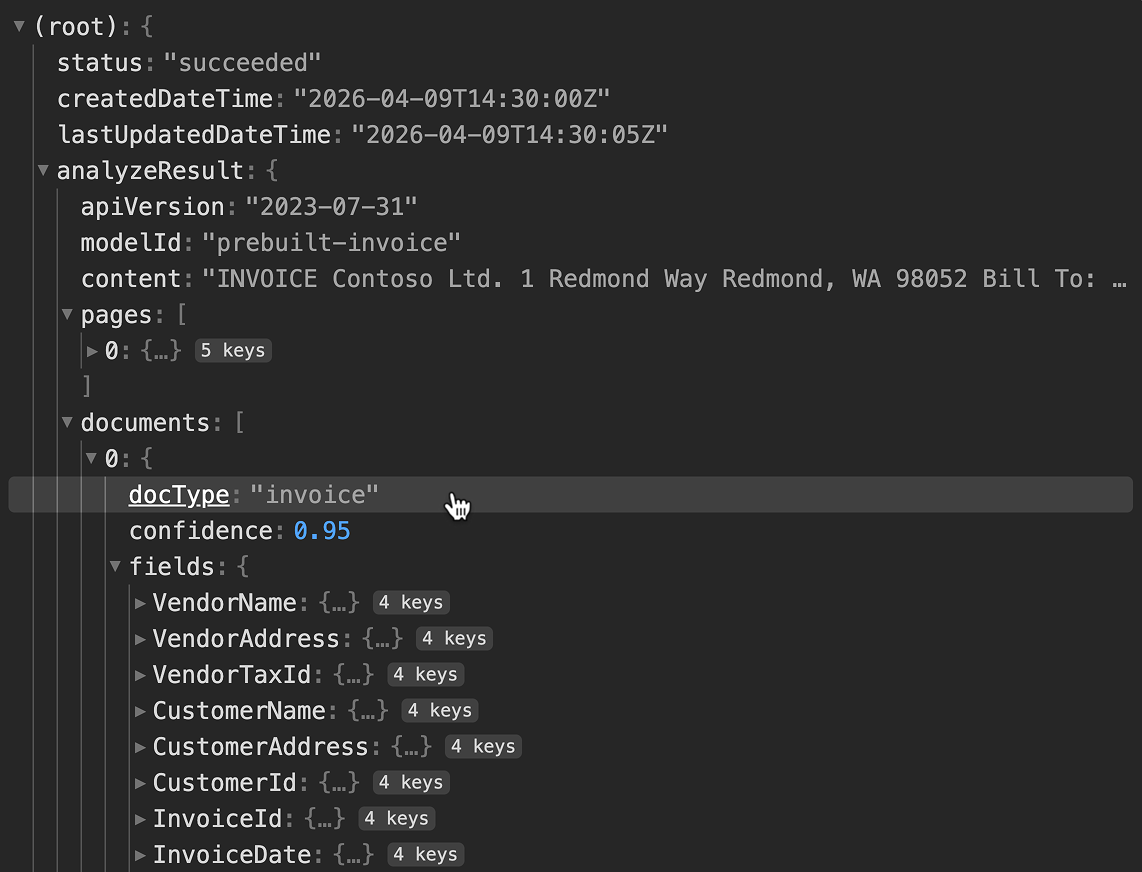Click the modelId "prebuilt-invoice" value
The width and height of the screenshot is (1142, 872).
[x=331, y=243]
